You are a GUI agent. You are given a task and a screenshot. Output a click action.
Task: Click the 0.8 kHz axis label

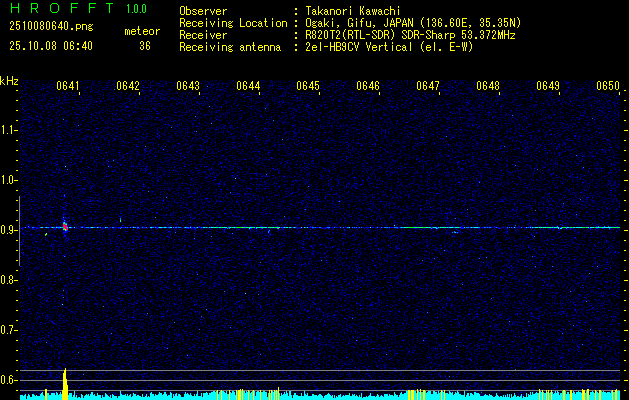[8, 280]
